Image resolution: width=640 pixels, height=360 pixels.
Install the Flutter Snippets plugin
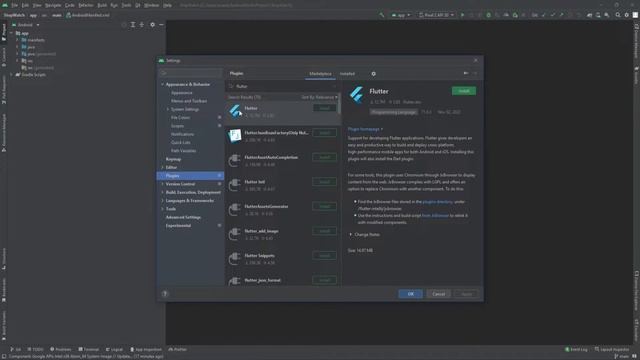(324, 256)
